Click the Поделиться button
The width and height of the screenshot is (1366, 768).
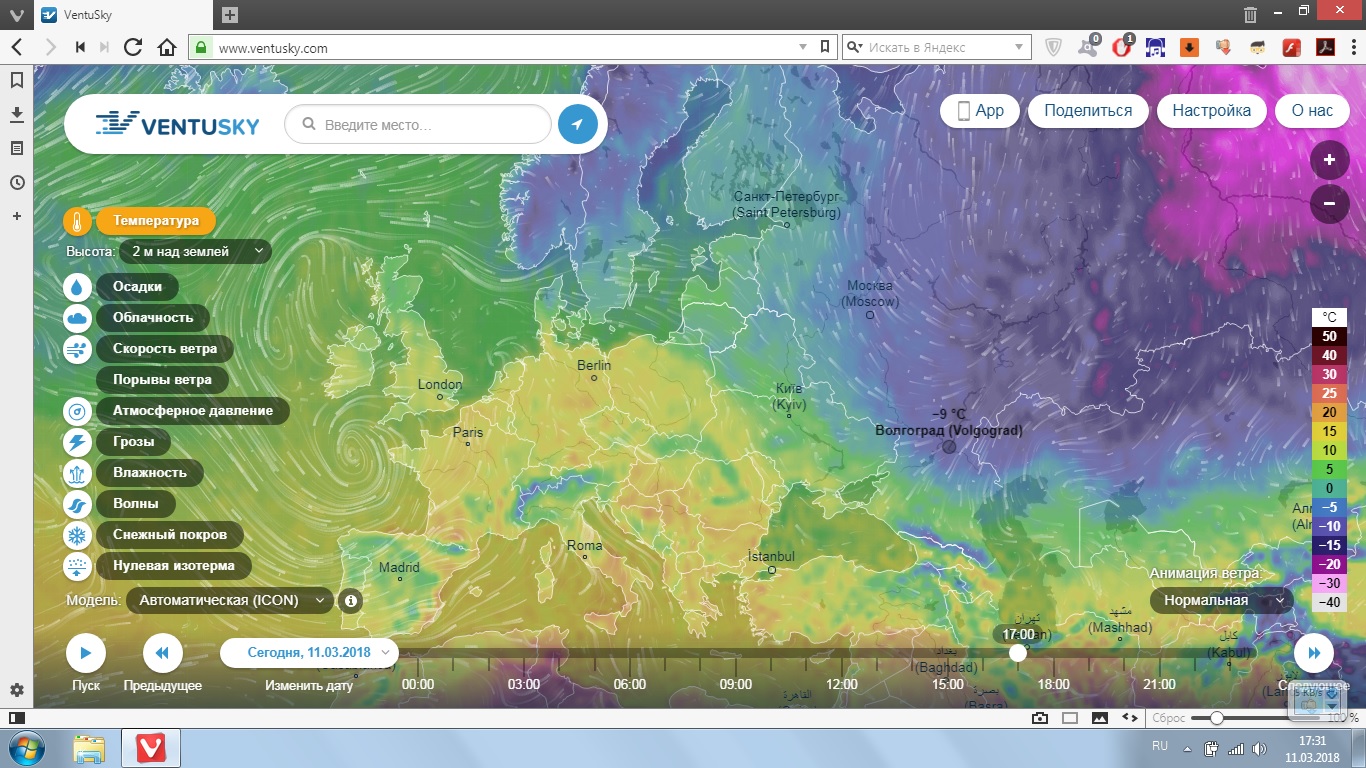tap(1088, 111)
